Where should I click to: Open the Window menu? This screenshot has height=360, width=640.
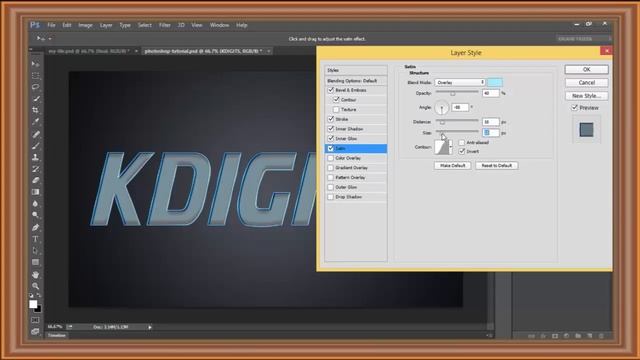coord(219,25)
